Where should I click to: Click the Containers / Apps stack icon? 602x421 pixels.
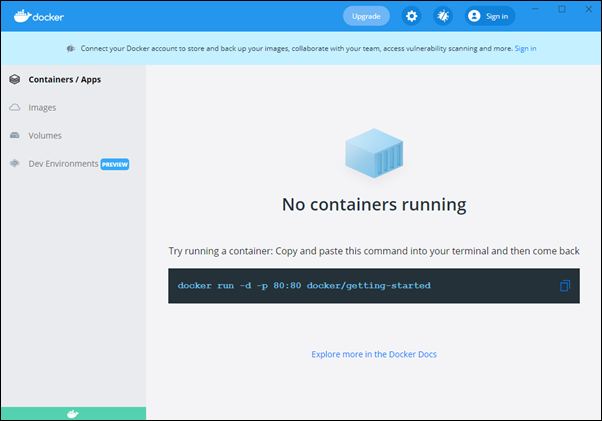(x=15, y=79)
